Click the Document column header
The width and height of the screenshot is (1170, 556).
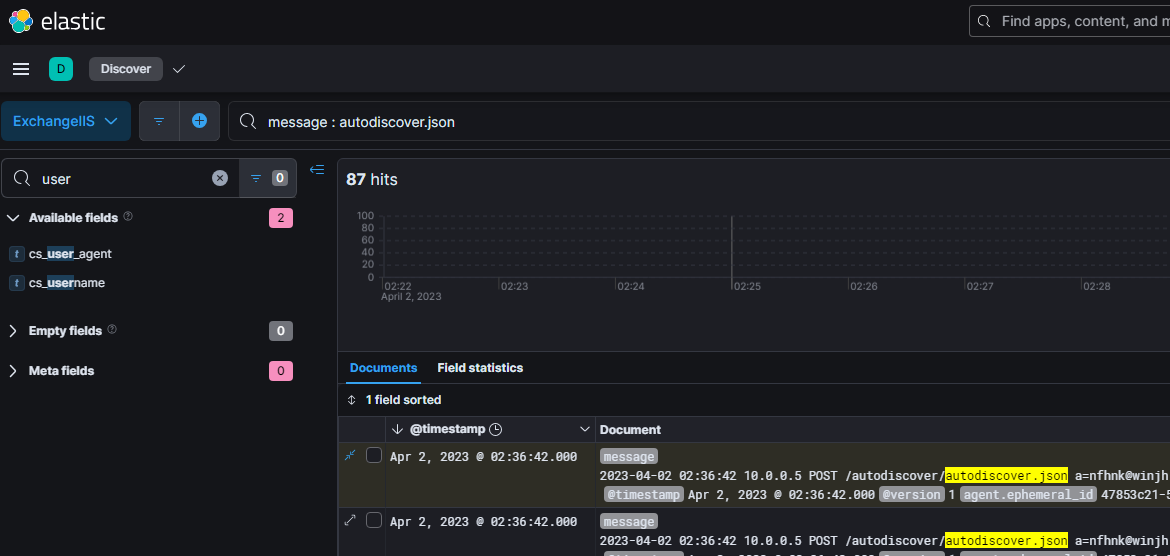pyautogui.click(x=631, y=430)
